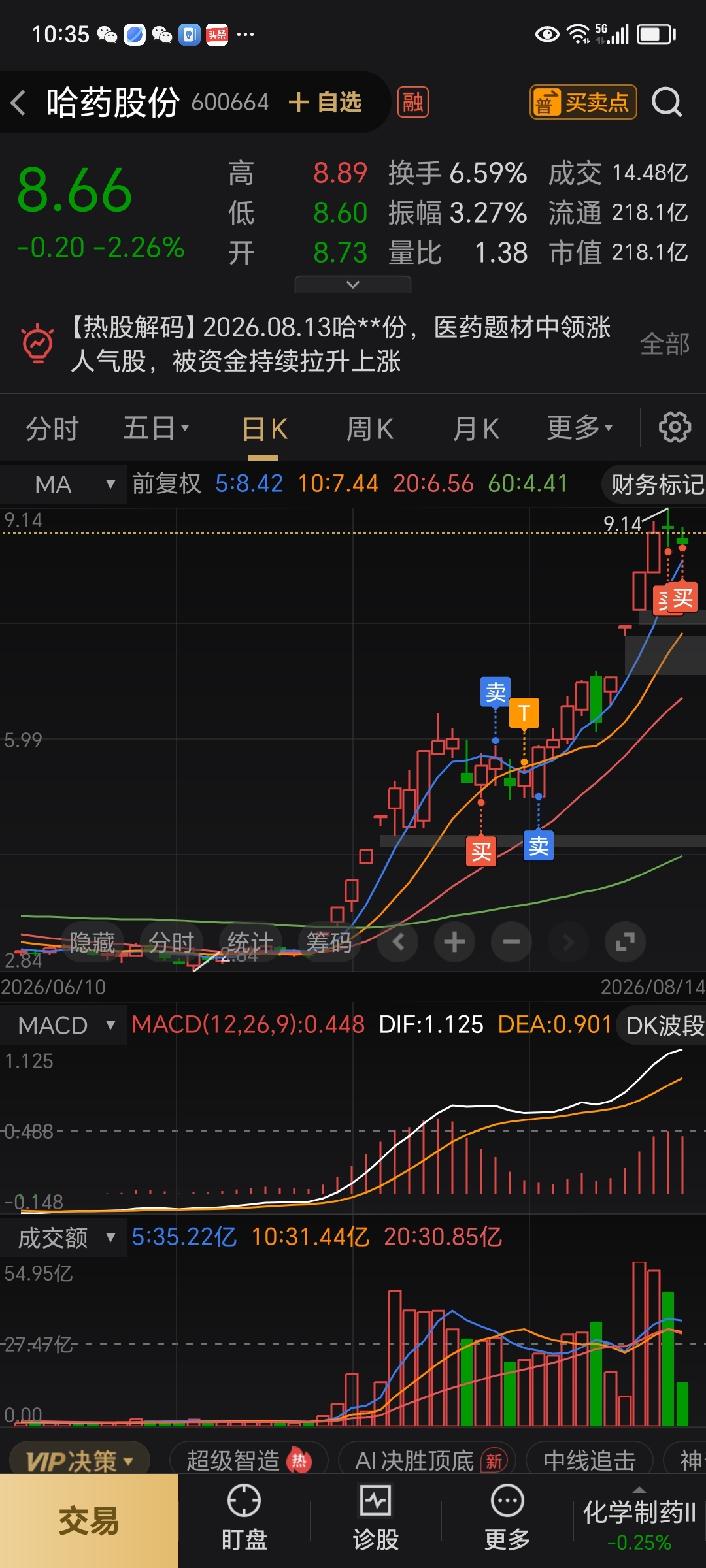Tap the blue 卖 marker above T
This screenshot has width=706, height=1568.
coord(496,692)
